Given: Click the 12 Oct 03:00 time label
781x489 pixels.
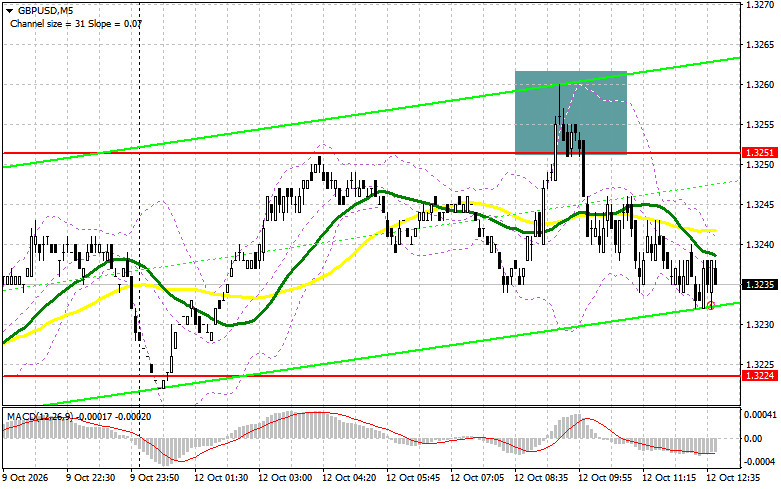Looking at the screenshot, I should pyautogui.click(x=285, y=478).
